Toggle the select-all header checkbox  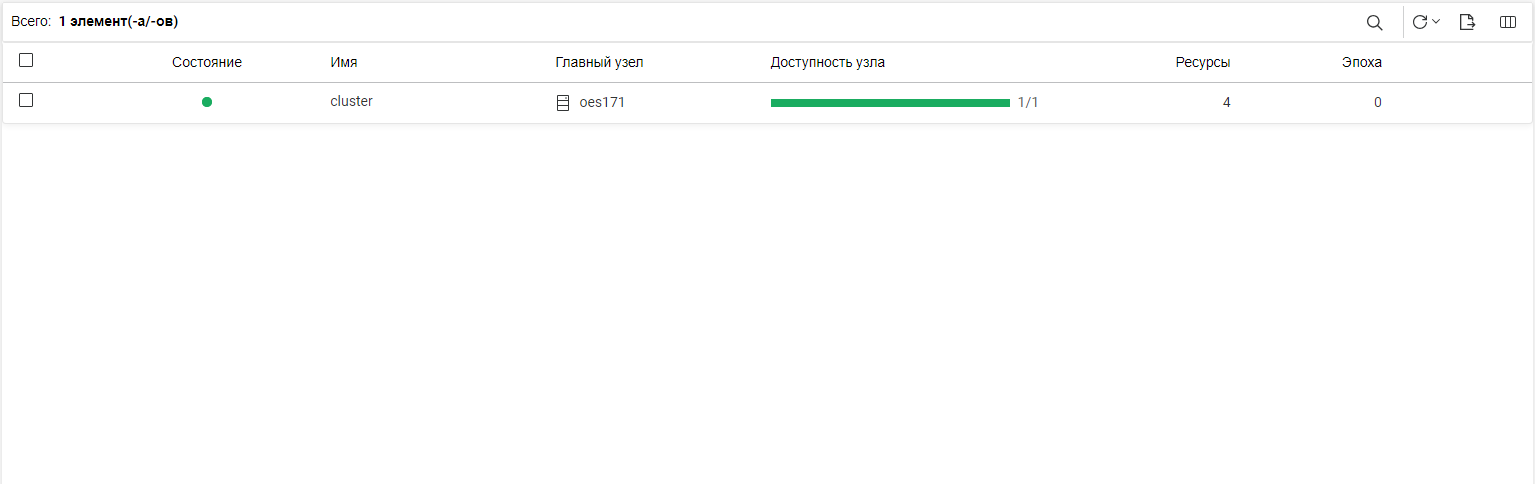tap(26, 60)
